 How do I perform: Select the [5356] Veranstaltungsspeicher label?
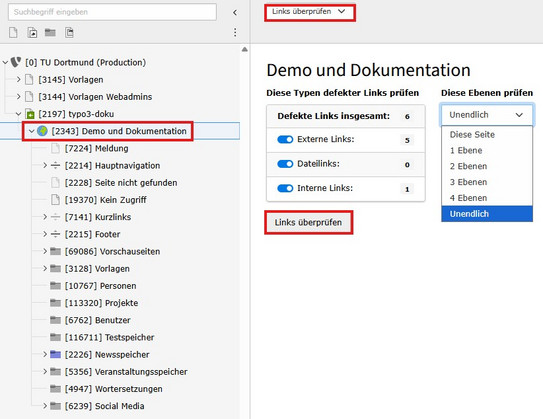tap(126, 372)
